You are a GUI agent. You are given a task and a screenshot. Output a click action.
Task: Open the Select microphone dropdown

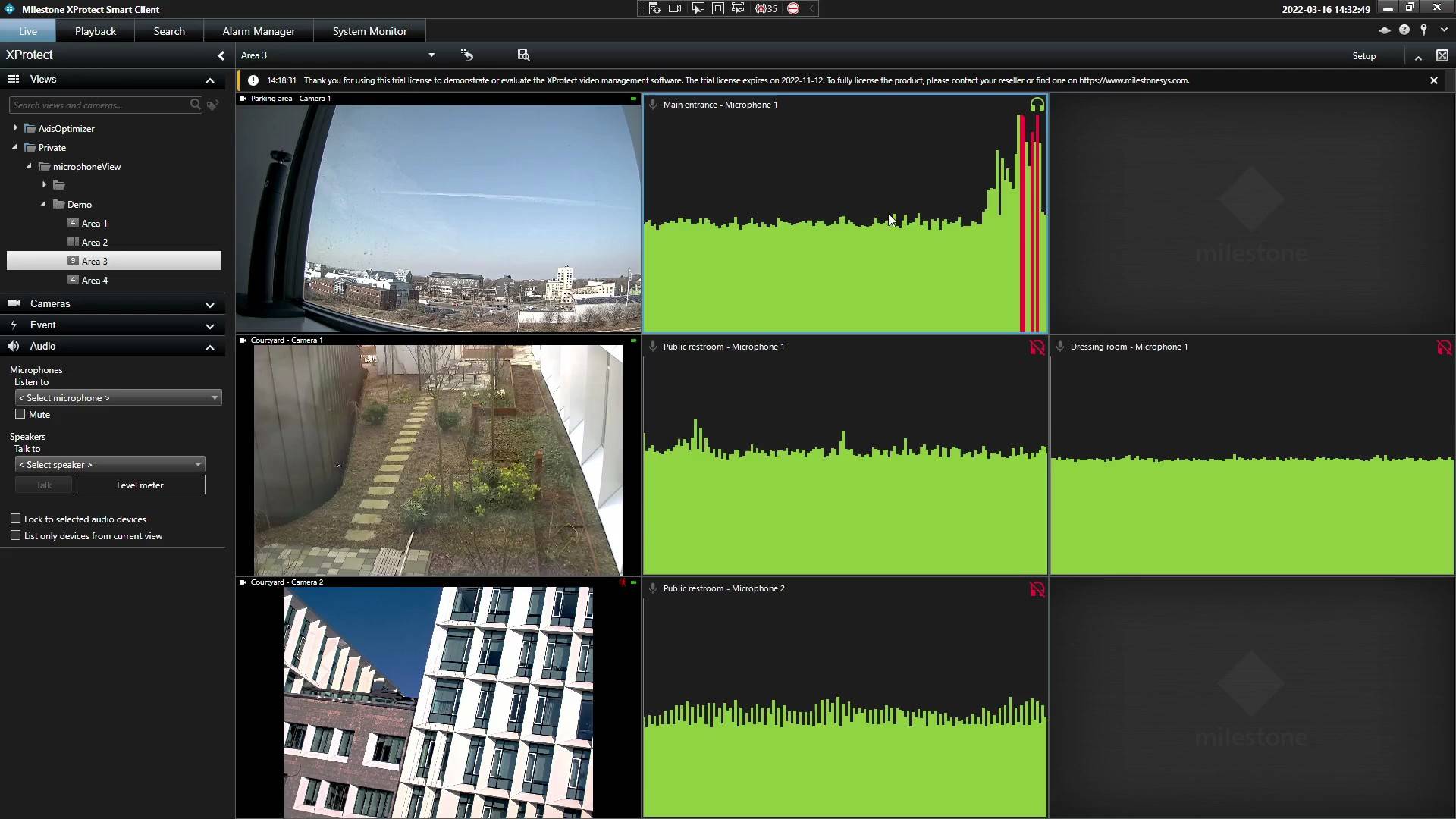click(x=118, y=397)
